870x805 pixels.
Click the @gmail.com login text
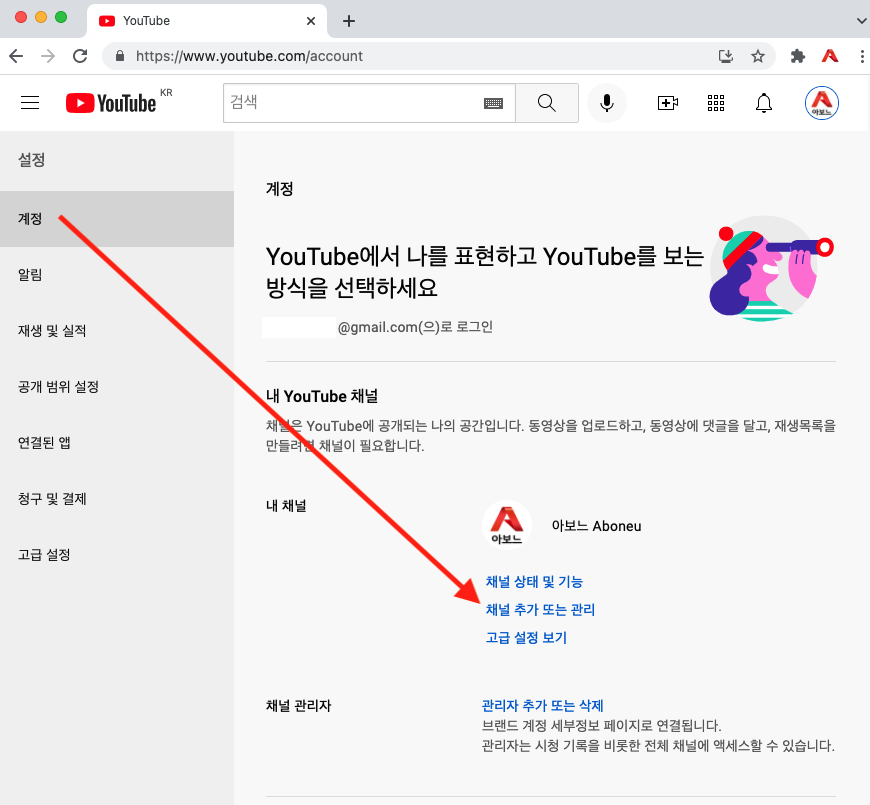pos(415,327)
